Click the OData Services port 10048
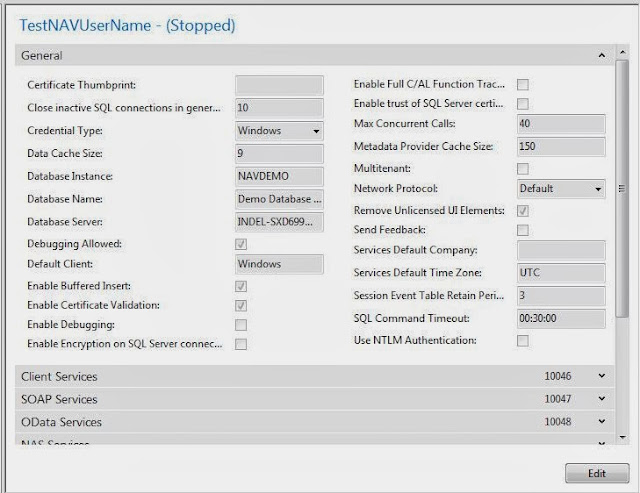 tap(558, 422)
